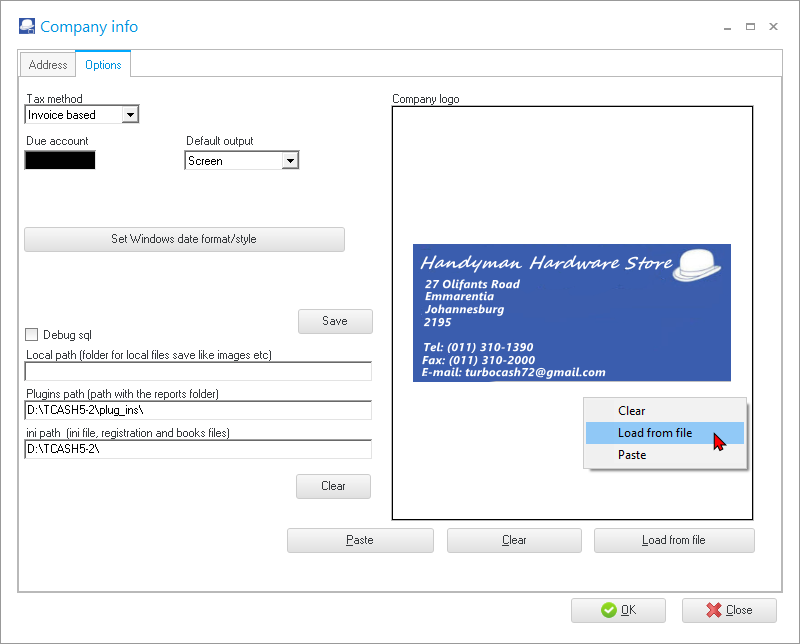Click the Local path input field

pyautogui.click(x=198, y=372)
